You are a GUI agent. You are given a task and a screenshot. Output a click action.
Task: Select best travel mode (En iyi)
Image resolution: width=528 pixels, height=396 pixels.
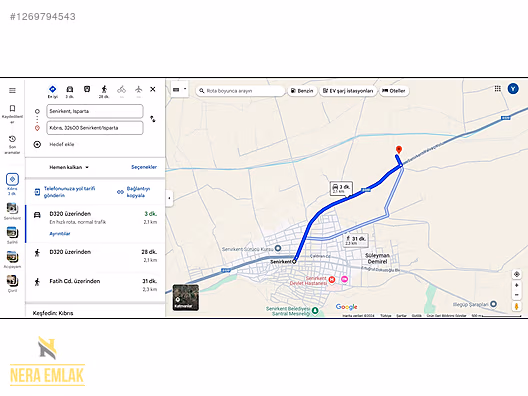[53, 92]
